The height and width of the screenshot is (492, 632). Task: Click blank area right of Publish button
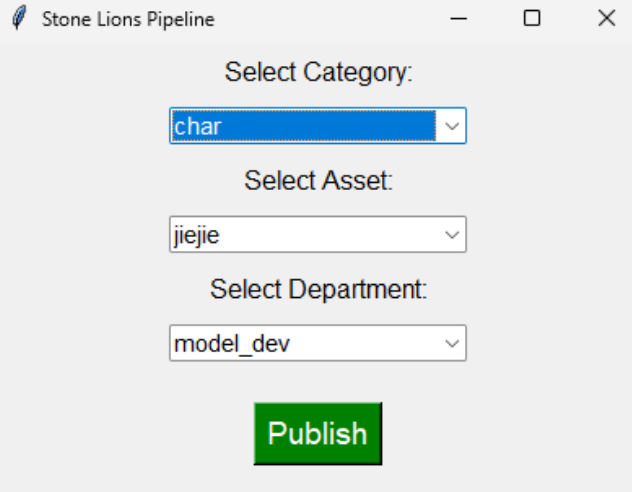point(500,434)
